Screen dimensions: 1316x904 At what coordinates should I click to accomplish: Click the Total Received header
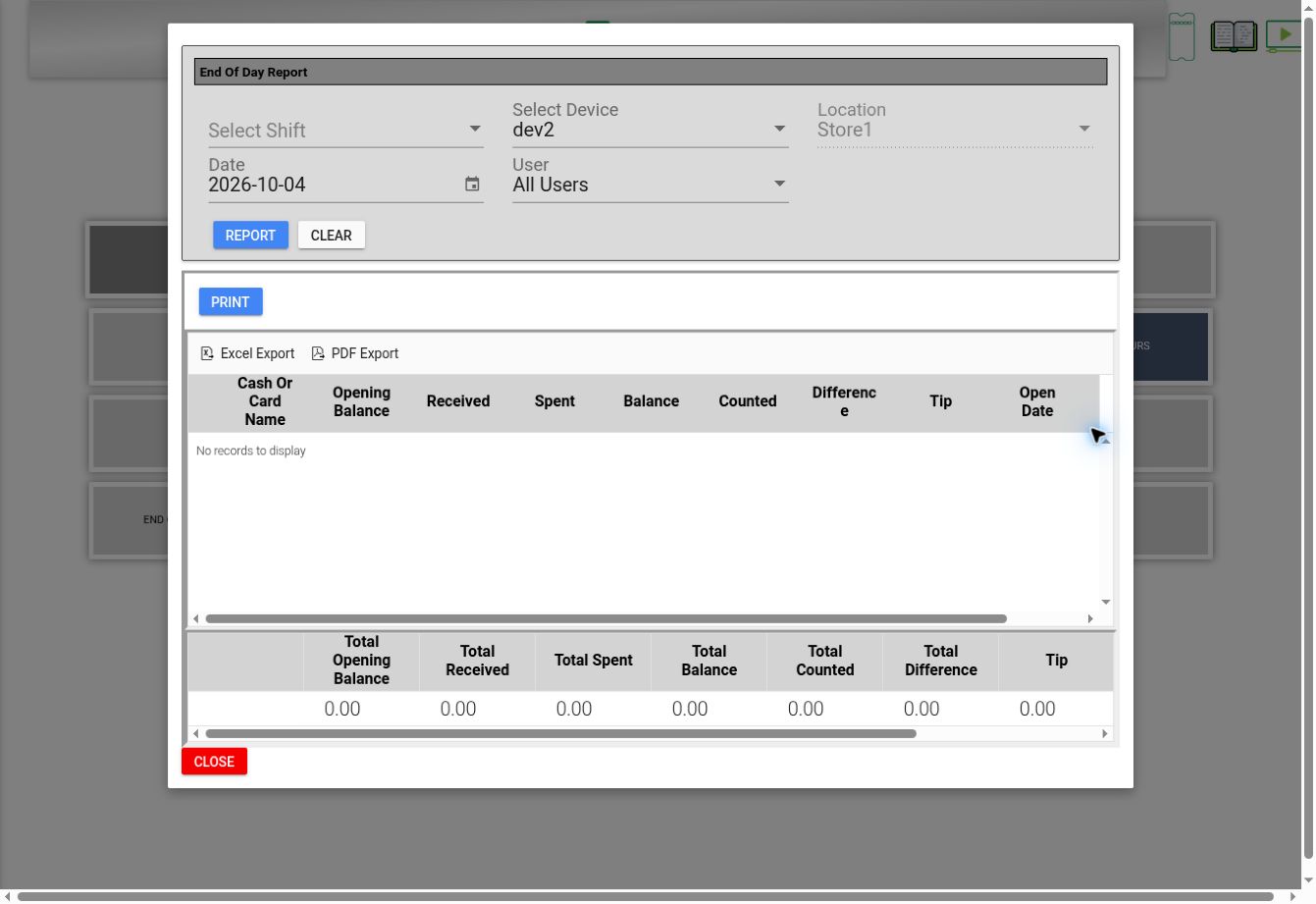pos(477,661)
